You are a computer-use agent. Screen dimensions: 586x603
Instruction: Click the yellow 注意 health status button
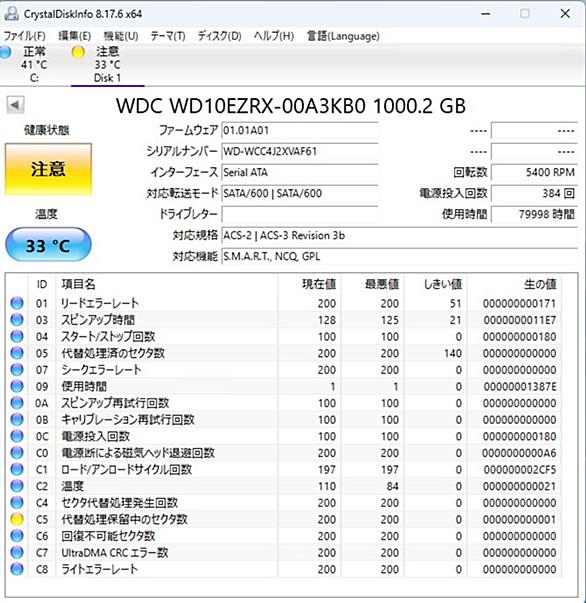(x=48, y=169)
